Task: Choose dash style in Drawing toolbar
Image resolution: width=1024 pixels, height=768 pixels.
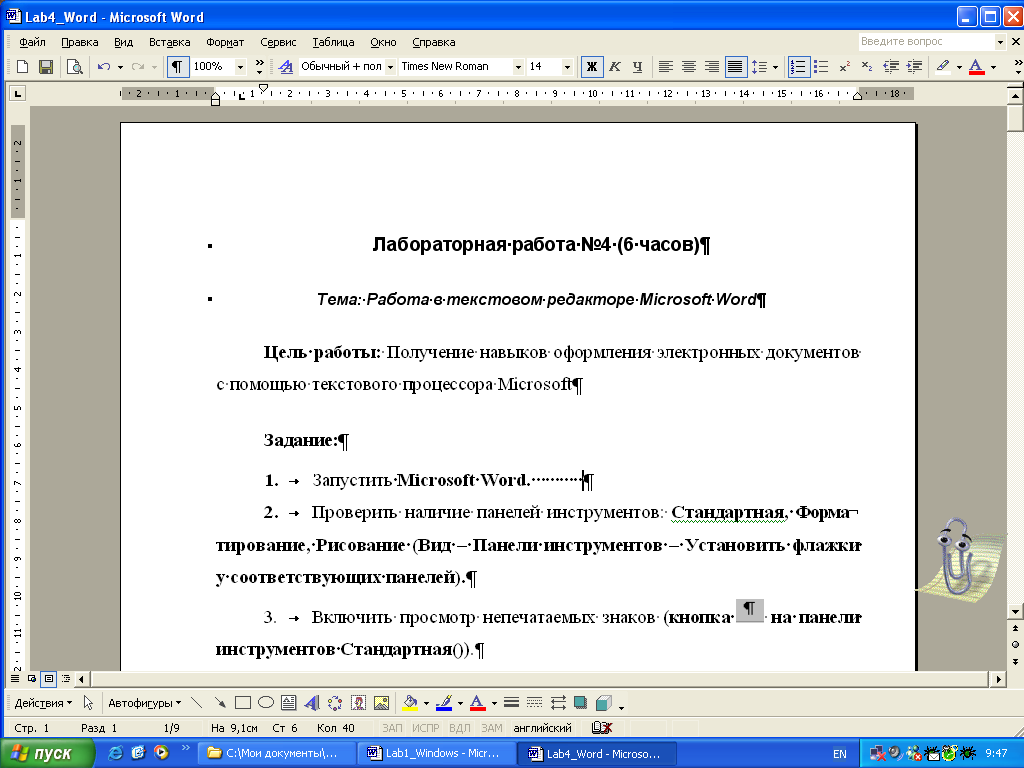Action: coord(534,703)
